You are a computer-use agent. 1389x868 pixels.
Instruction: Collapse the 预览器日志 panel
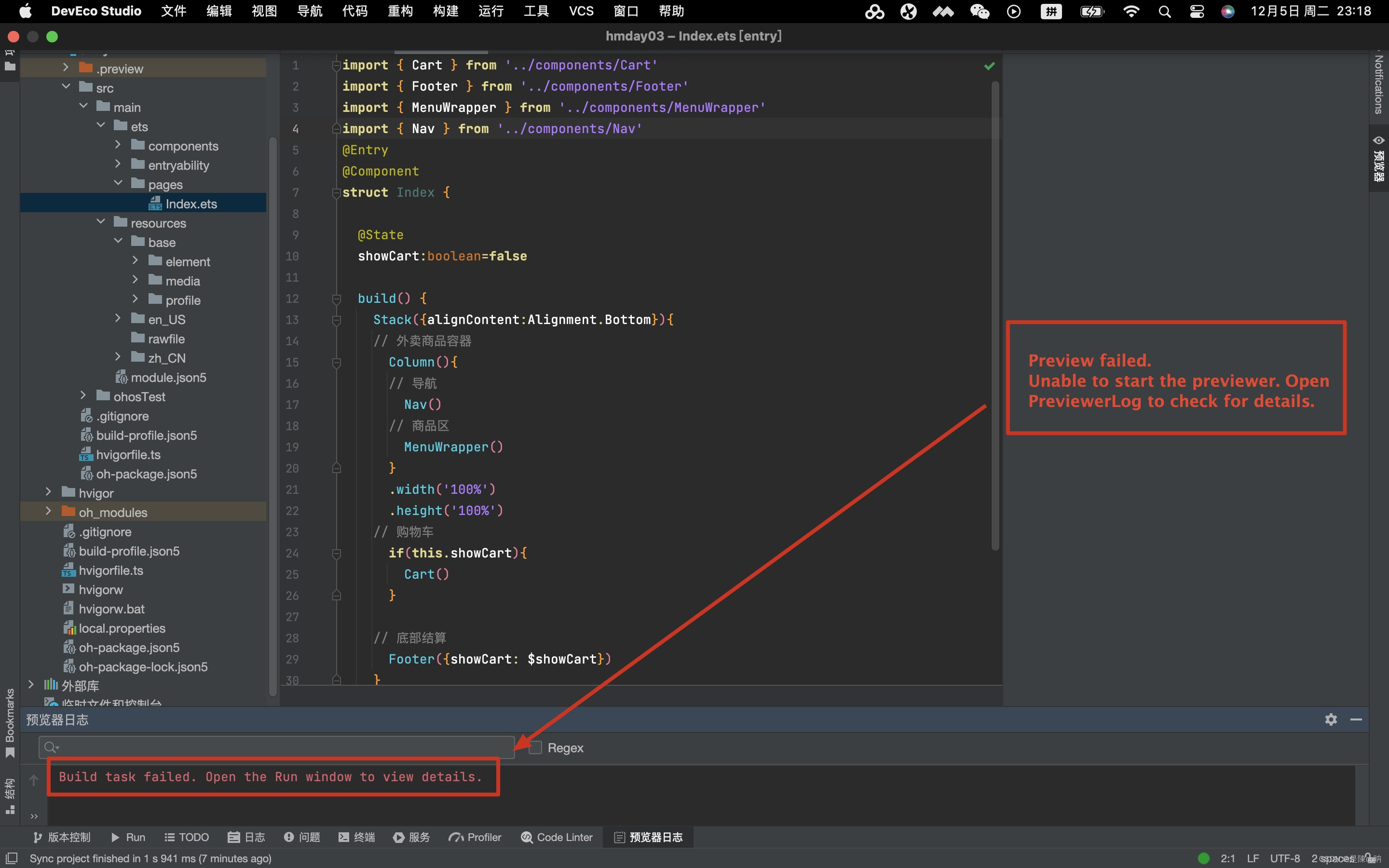pyautogui.click(x=1357, y=719)
